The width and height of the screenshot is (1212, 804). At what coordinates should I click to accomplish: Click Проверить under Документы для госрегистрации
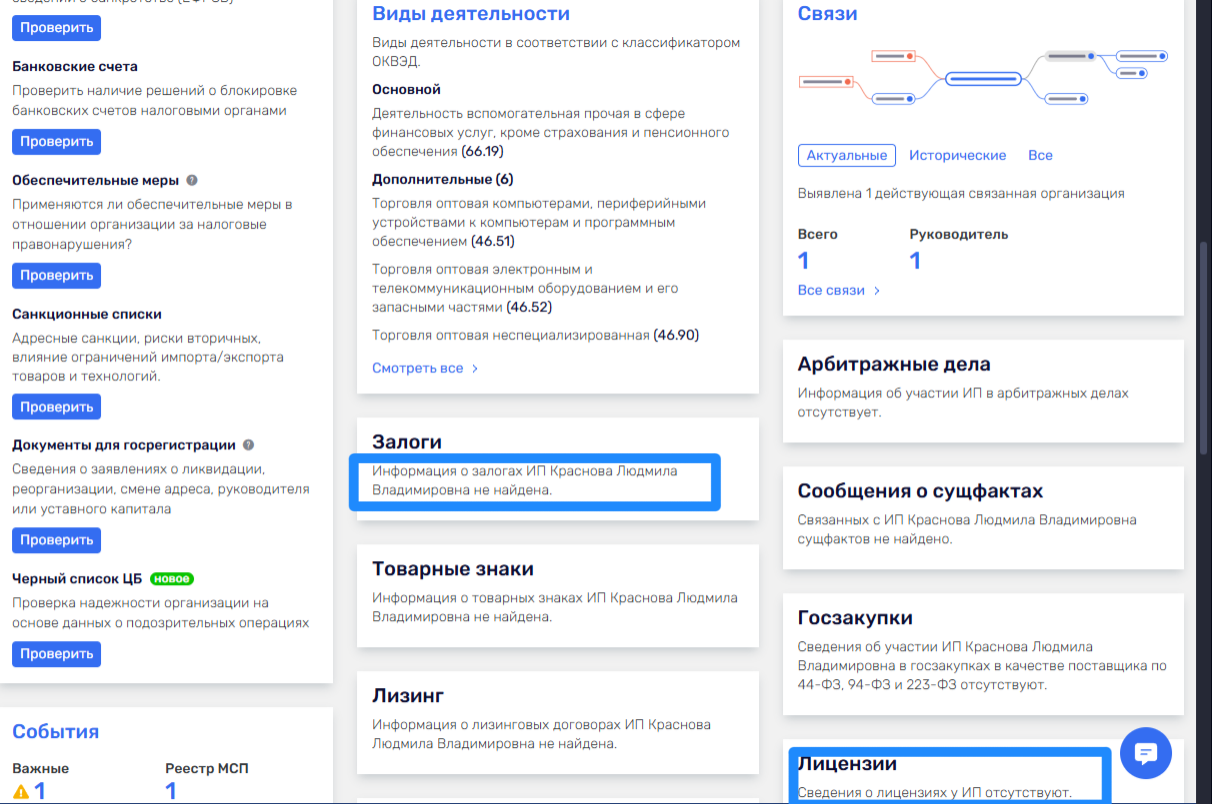57,540
